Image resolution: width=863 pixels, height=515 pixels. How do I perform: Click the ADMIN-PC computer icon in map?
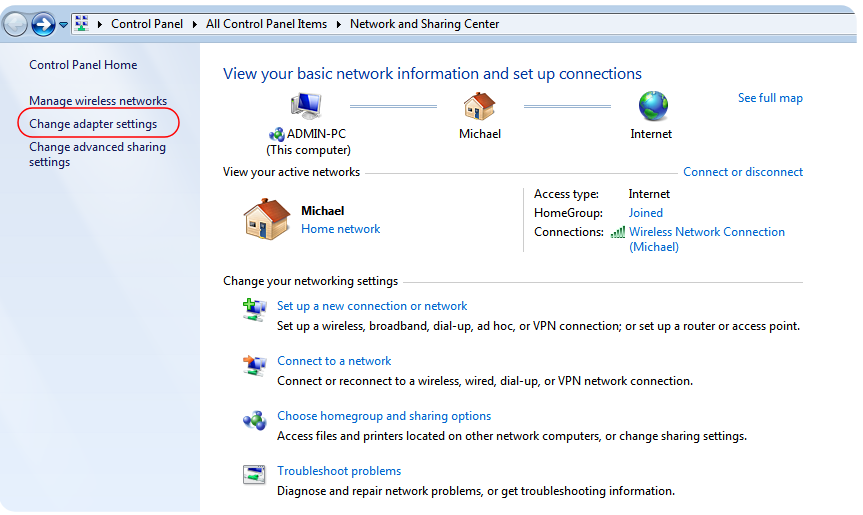point(306,106)
